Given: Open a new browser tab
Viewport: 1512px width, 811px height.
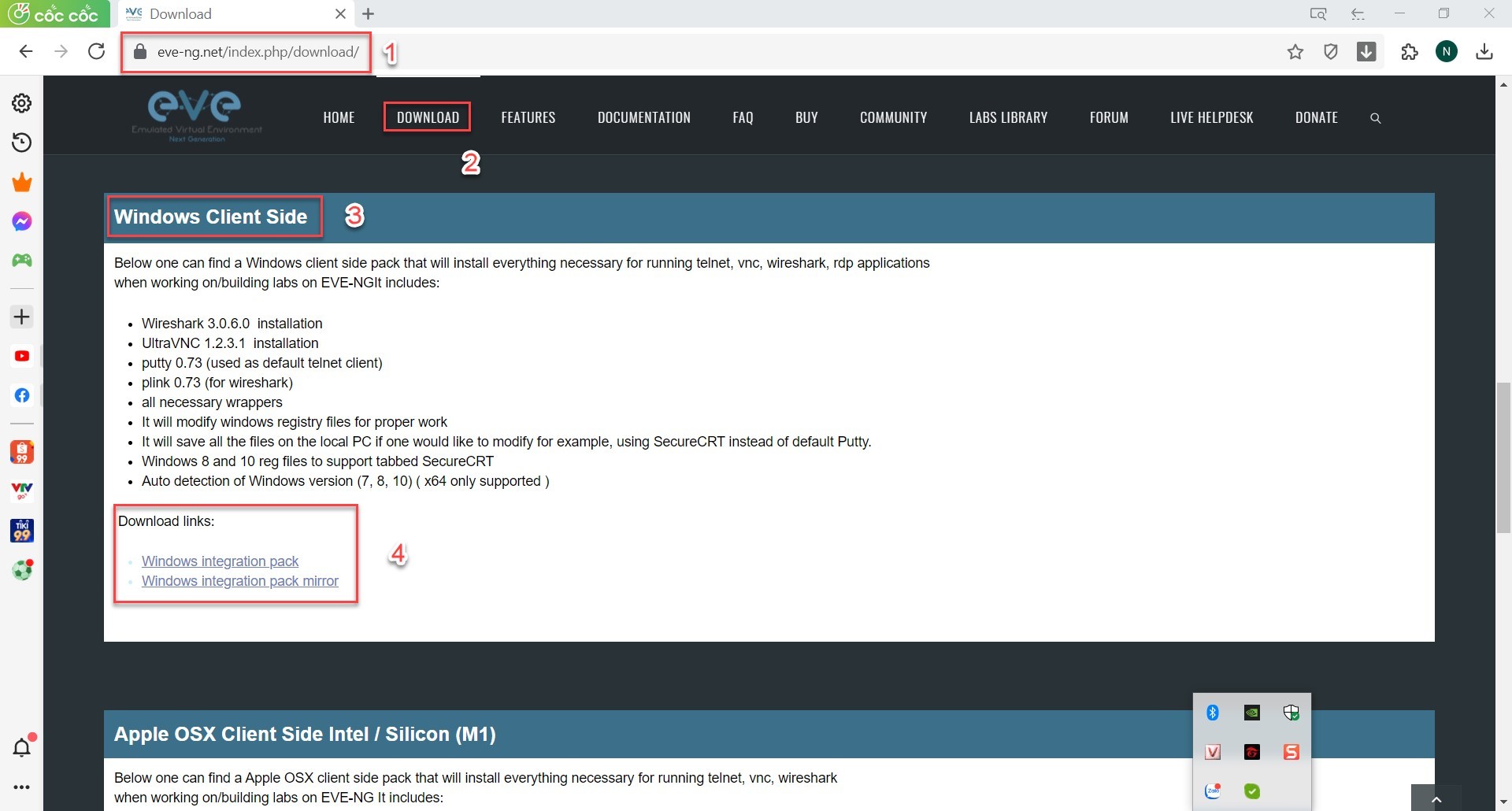Looking at the screenshot, I should tap(369, 14).
